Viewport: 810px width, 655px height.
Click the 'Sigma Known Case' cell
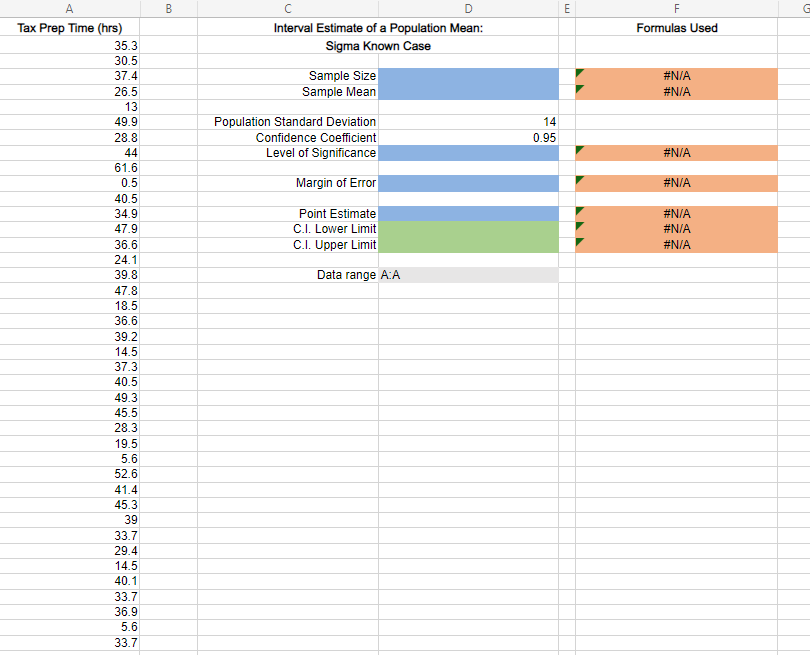coord(378,46)
